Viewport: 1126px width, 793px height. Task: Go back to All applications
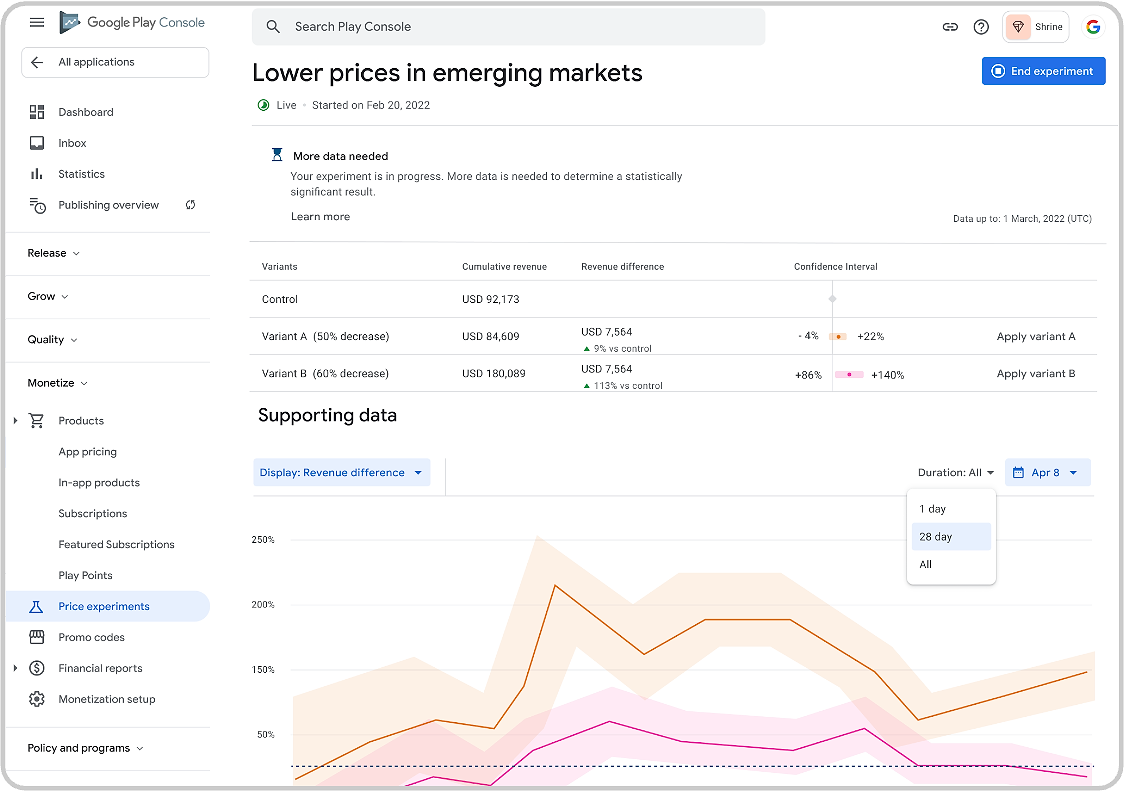115,62
